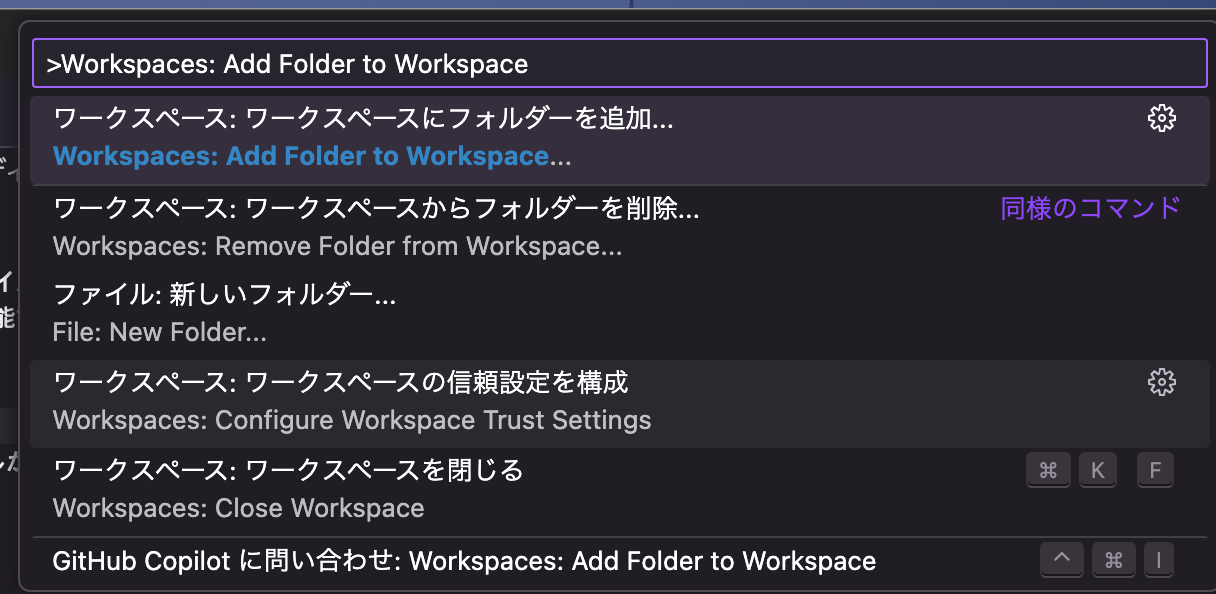Click the K key badge in Close Workspace shortcut

[1097, 470]
